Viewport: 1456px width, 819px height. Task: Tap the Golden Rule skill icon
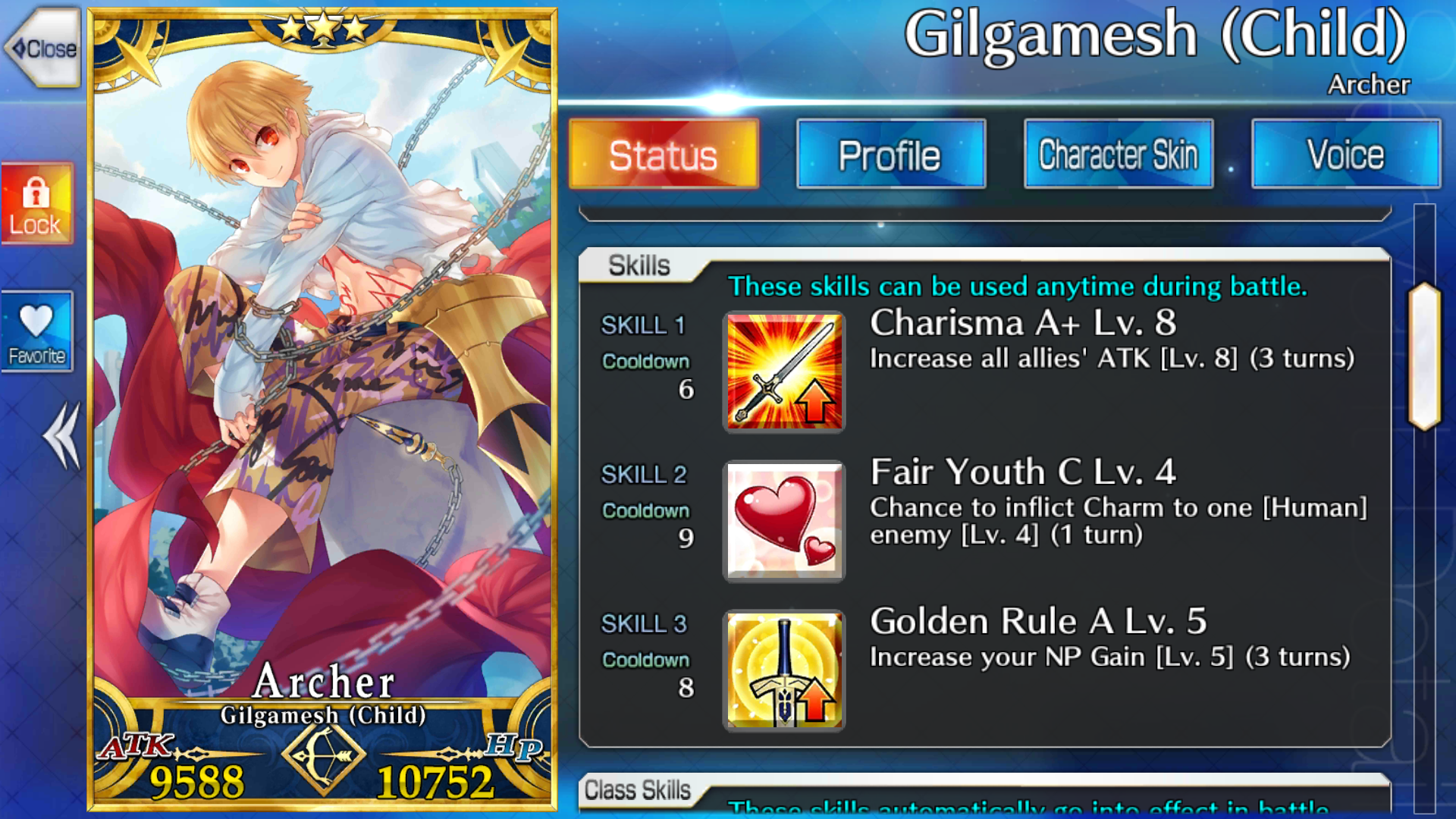[x=784, y=670]
